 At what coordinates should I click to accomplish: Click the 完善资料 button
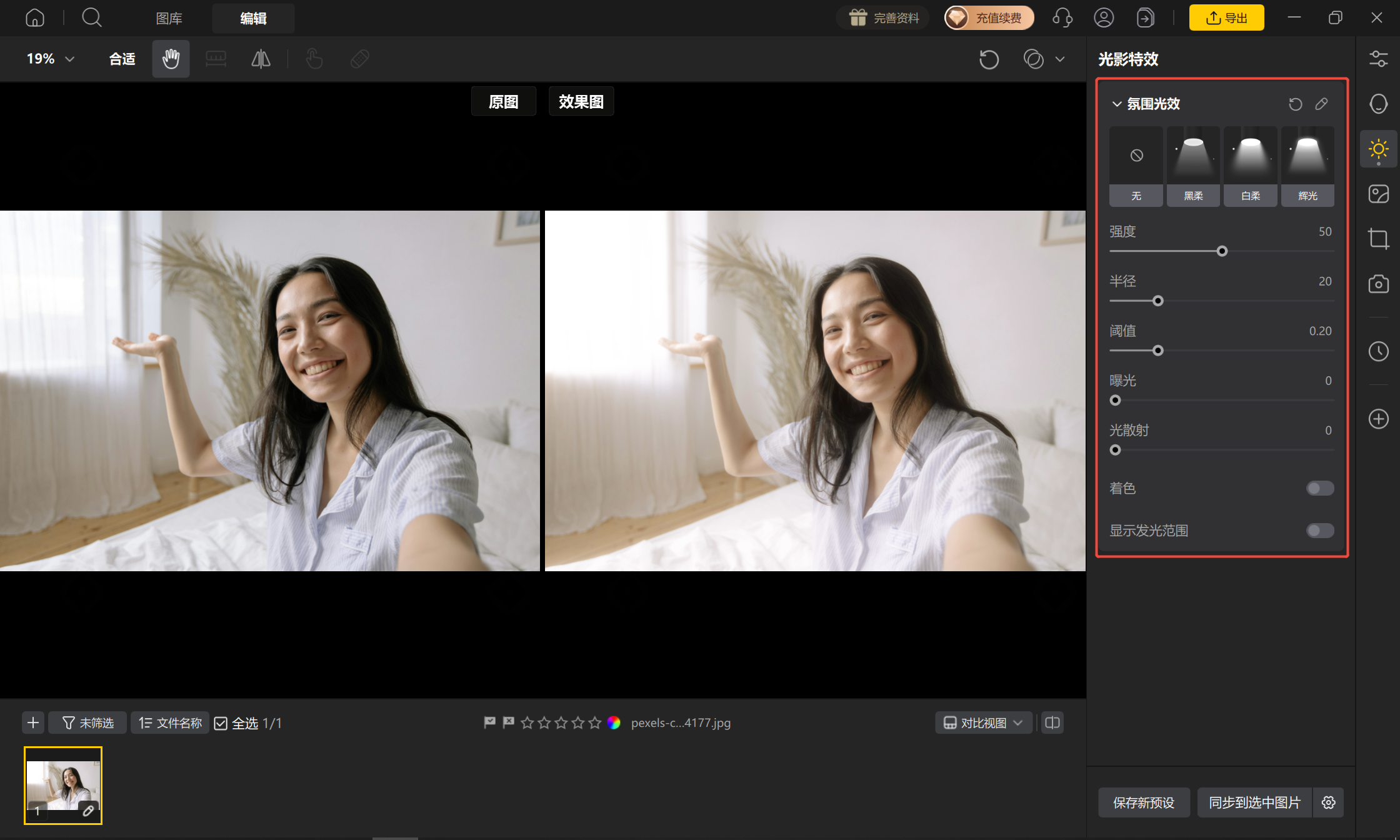click(x=884, y=17)
